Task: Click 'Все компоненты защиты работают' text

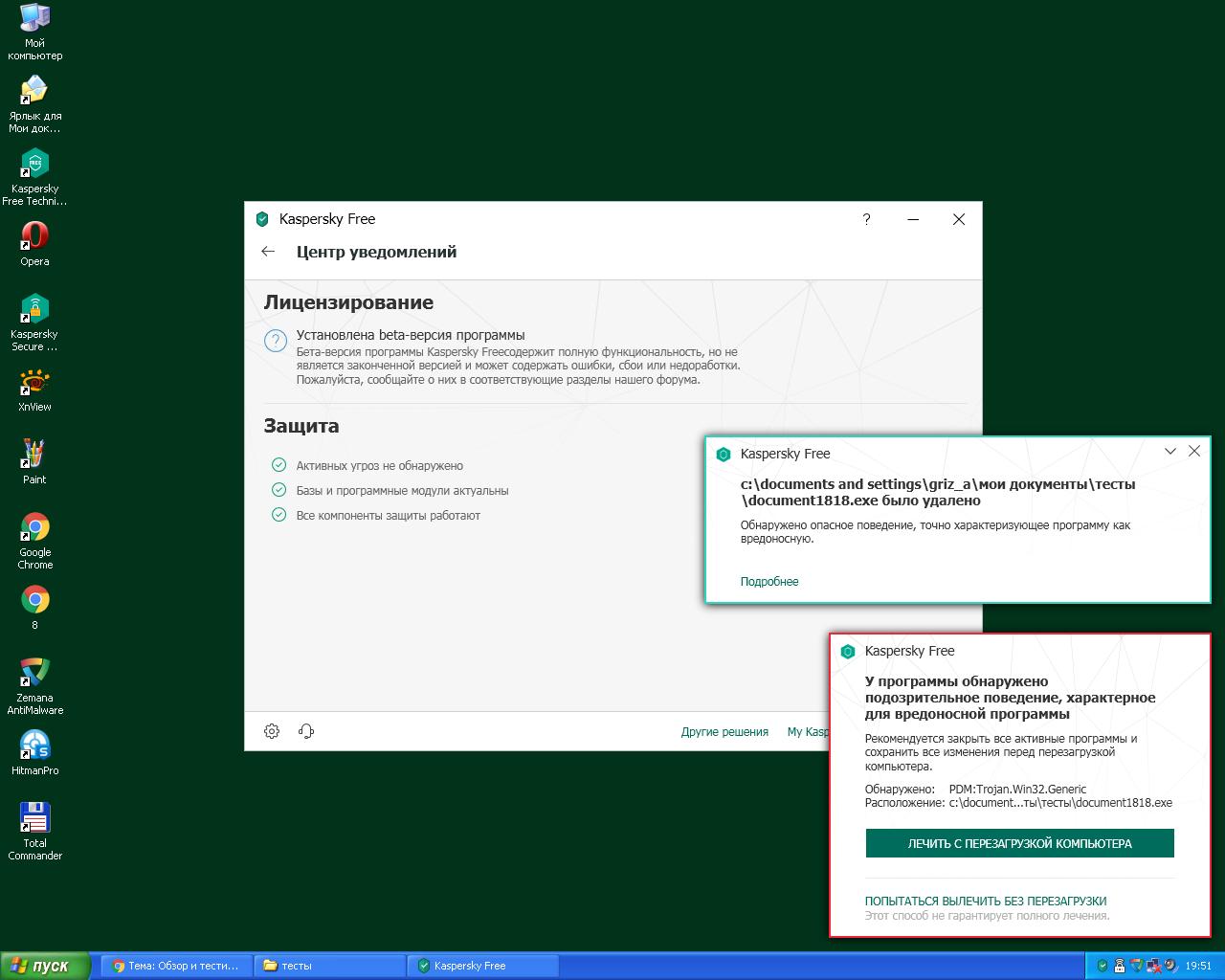Action: (x=389, y=516)
